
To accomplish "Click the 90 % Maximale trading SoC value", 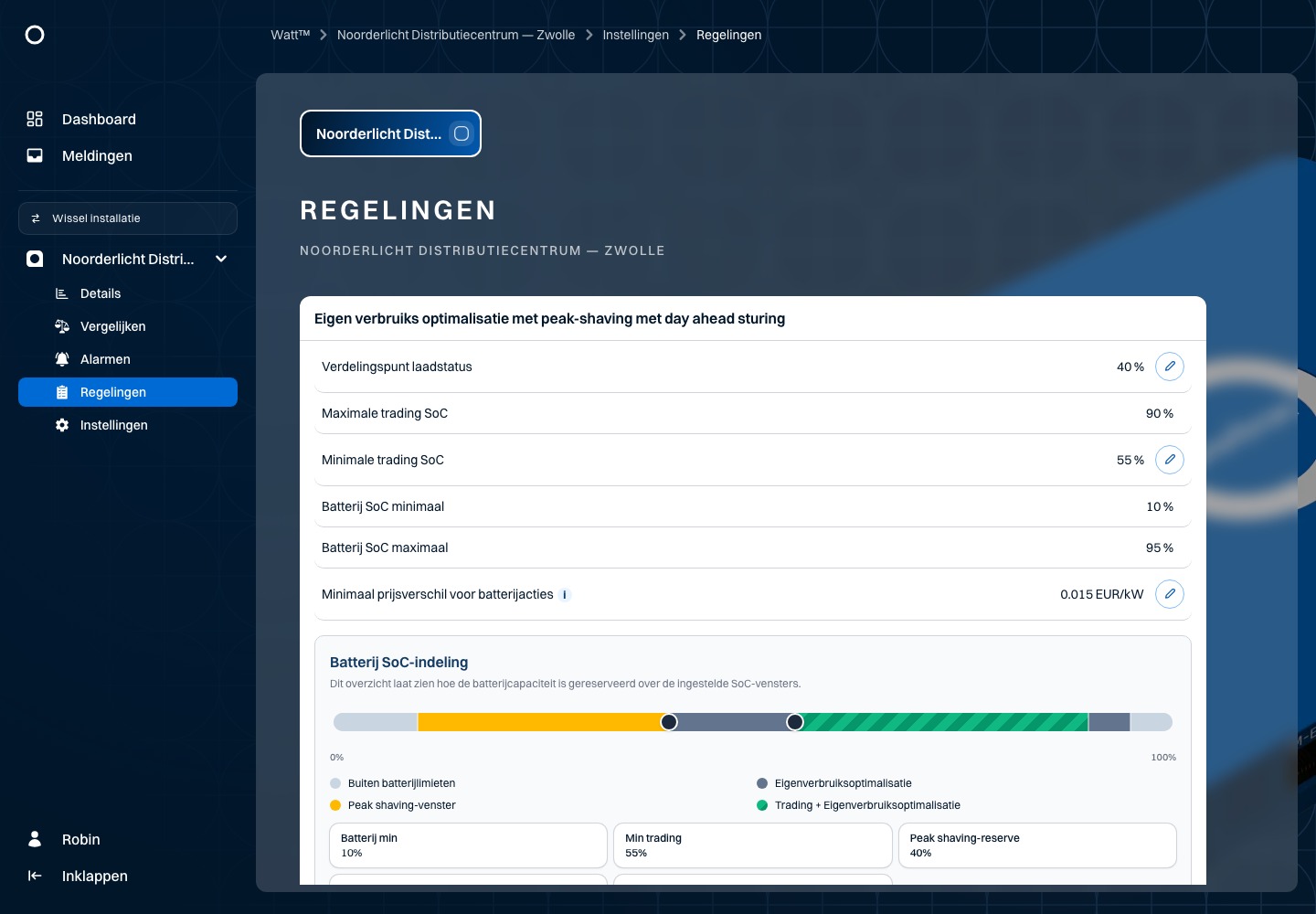I will click(x=1160, y=413).
